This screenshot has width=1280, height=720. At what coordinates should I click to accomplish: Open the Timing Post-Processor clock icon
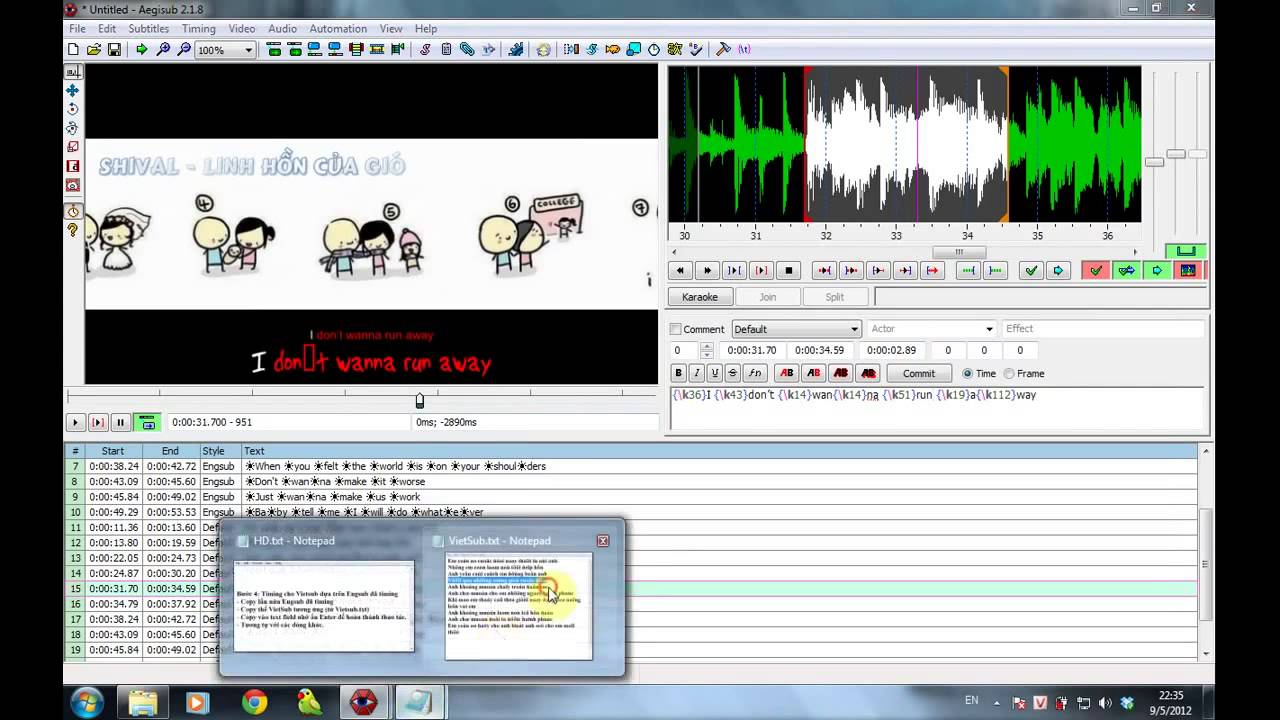pos(654,49)
